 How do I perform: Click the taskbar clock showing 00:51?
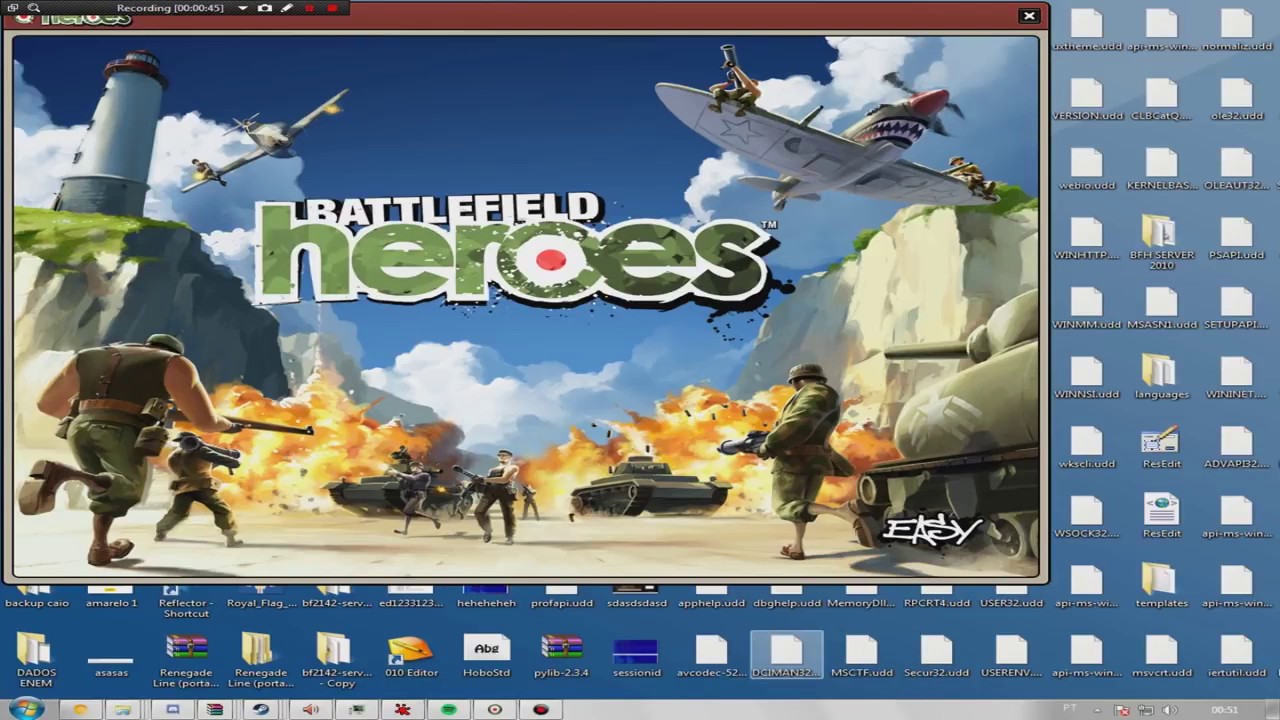tap(1224, 710)
